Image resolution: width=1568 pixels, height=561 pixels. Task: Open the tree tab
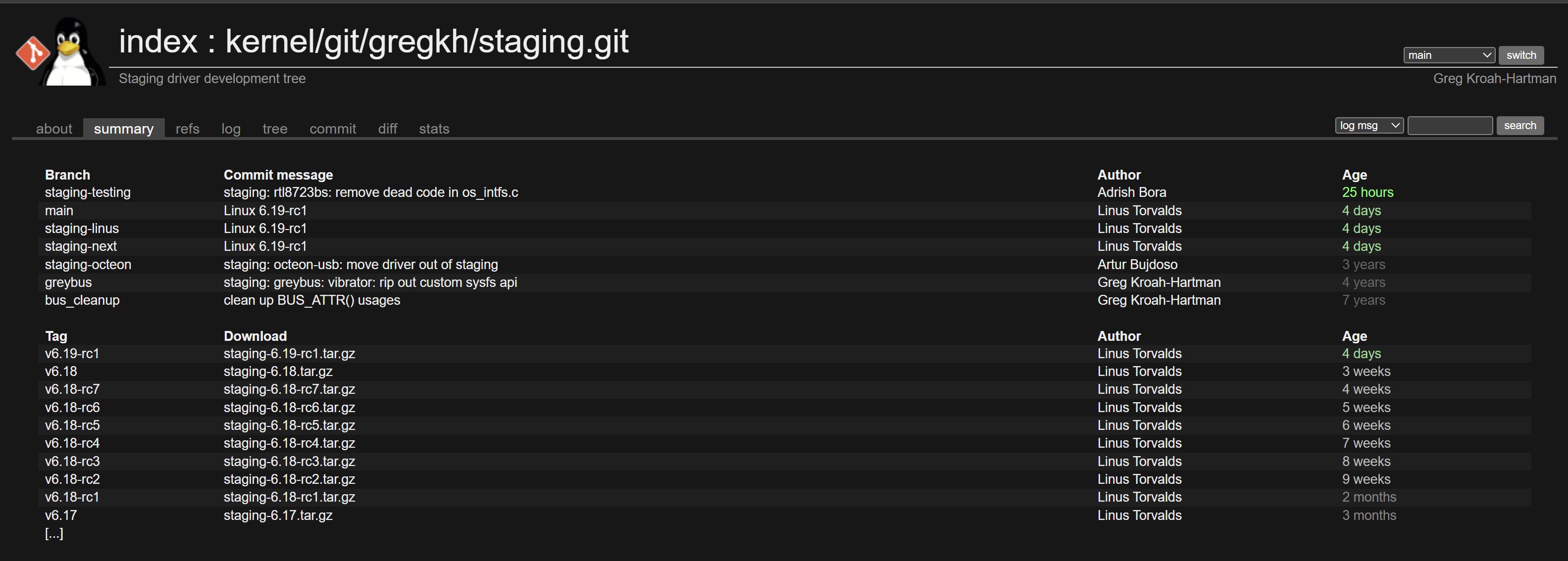[x=274, y=129]
